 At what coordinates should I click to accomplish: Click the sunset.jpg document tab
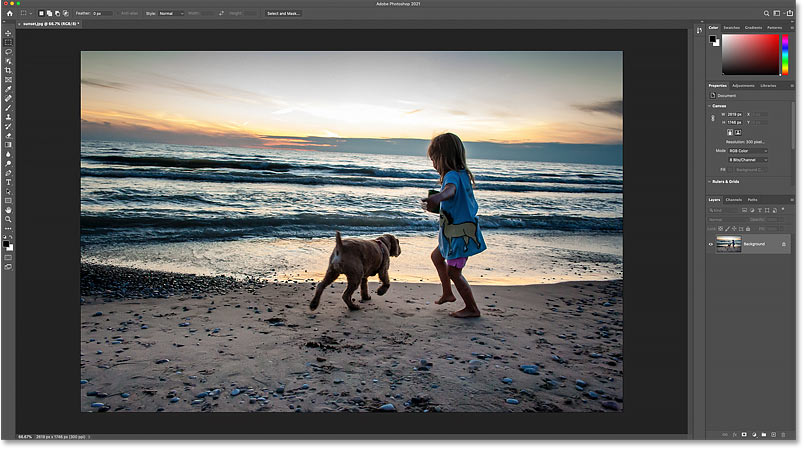pyautogui.click(x=50, y=24)
